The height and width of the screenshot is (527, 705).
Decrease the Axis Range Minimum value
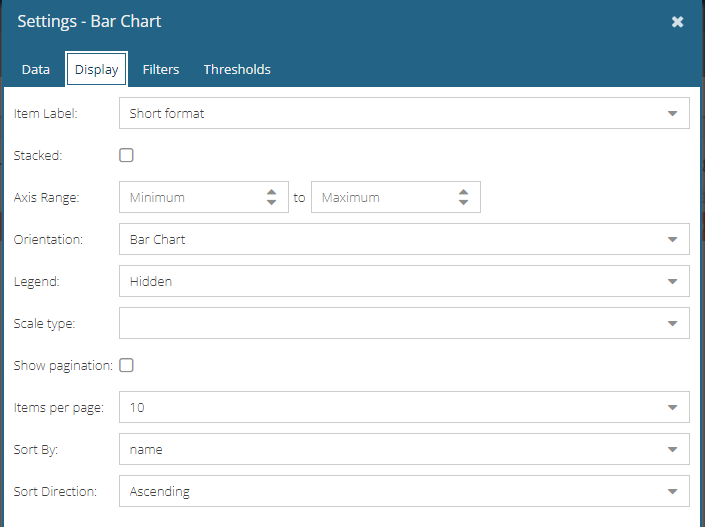click(271, 202)
